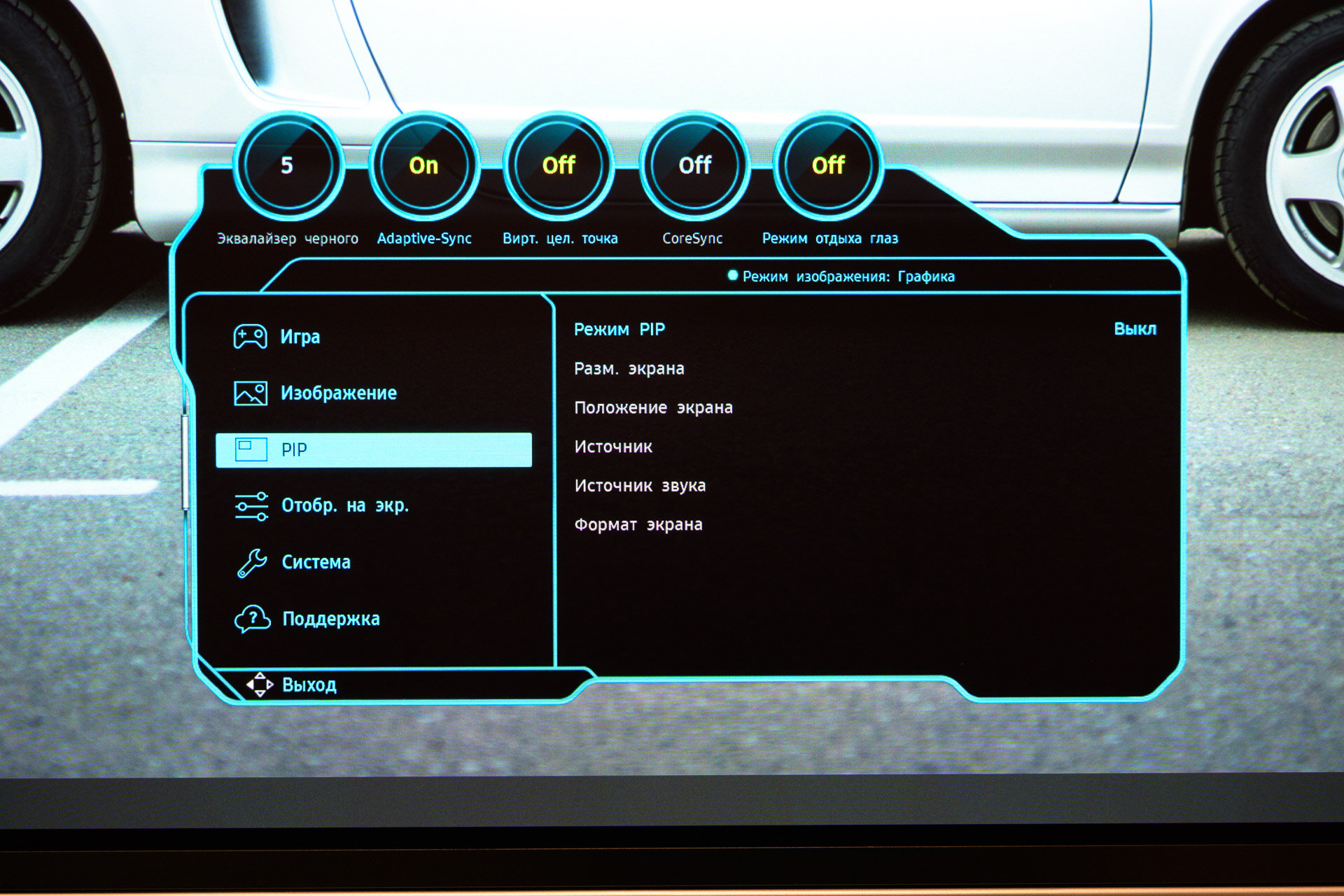1344x896 pixels.
Task: Click the green dot beside Режим изображения
Action: 733,276
